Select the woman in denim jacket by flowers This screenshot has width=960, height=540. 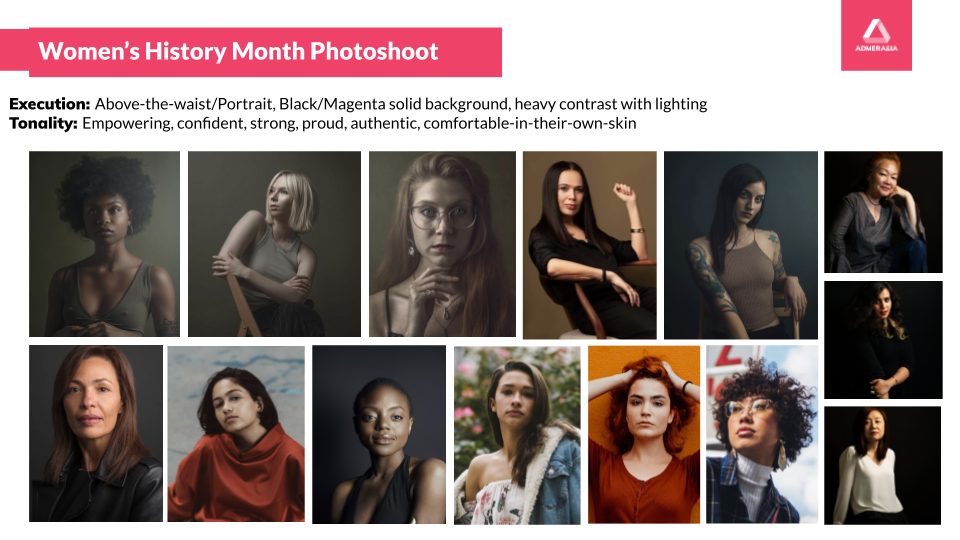coord(517,435)
